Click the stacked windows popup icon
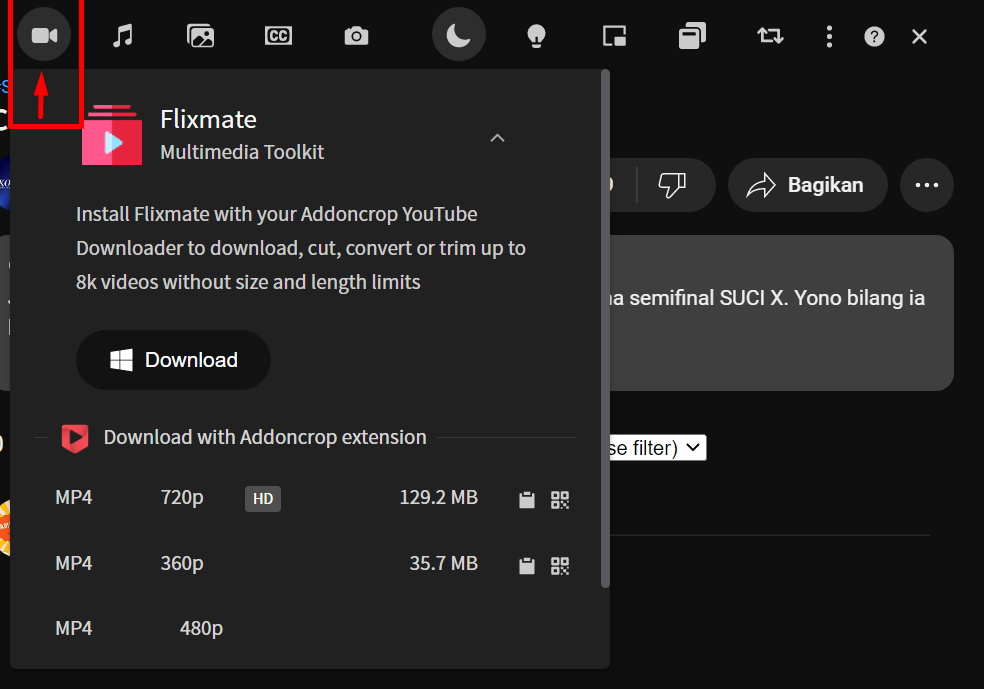Viewport: 984px width, 689px height. click(692, 36)
